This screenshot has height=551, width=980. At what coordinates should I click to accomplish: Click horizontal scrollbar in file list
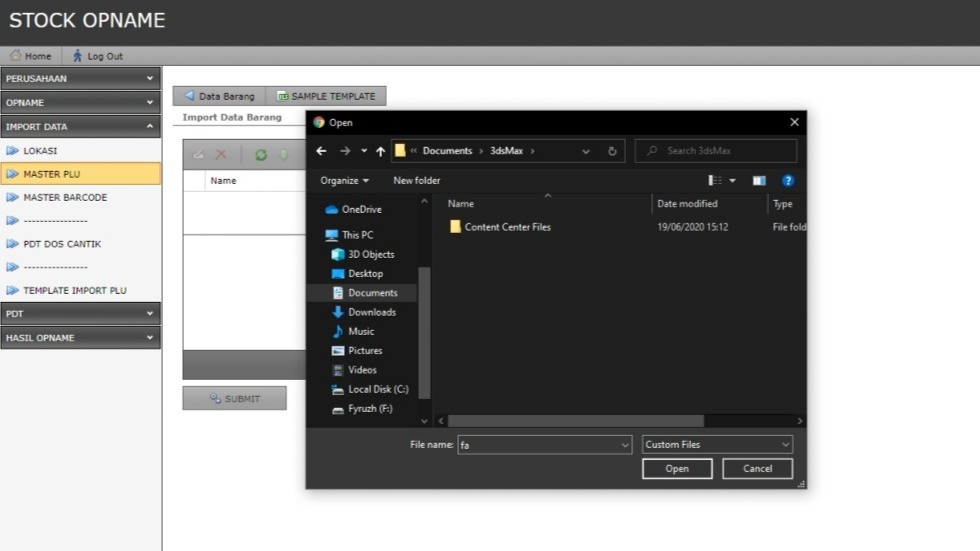pos(576,421)
